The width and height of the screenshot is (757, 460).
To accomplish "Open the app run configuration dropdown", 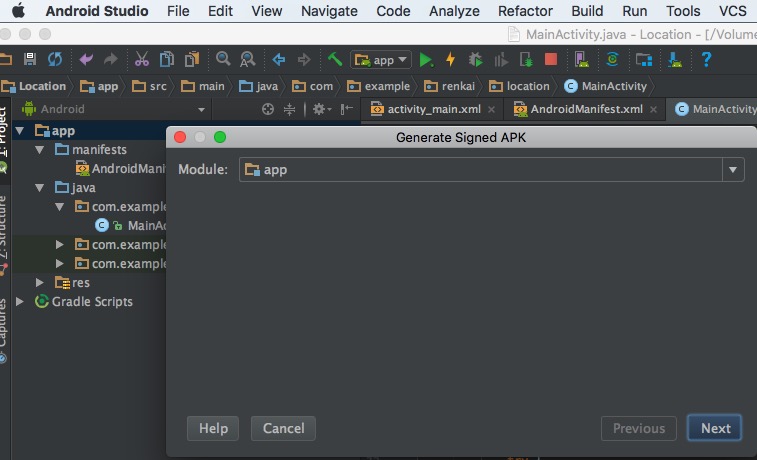I will coord(381,60).
